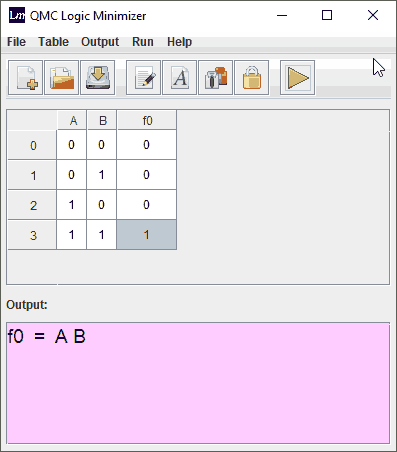Save using the disk drive icon
The image size is (397, 452).
point(98,78)
